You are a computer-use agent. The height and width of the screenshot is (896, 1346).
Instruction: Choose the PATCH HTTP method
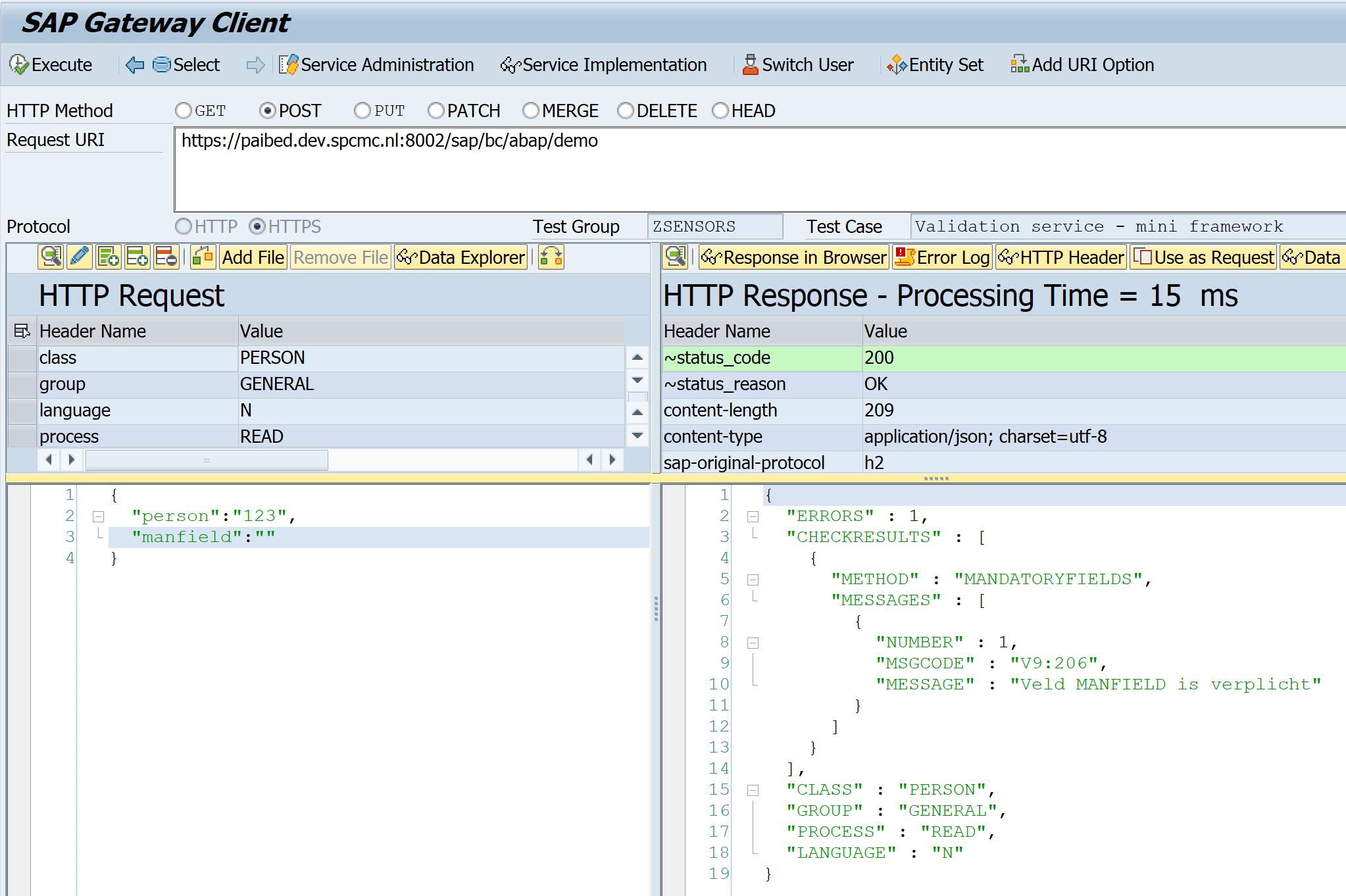point(436,111)
